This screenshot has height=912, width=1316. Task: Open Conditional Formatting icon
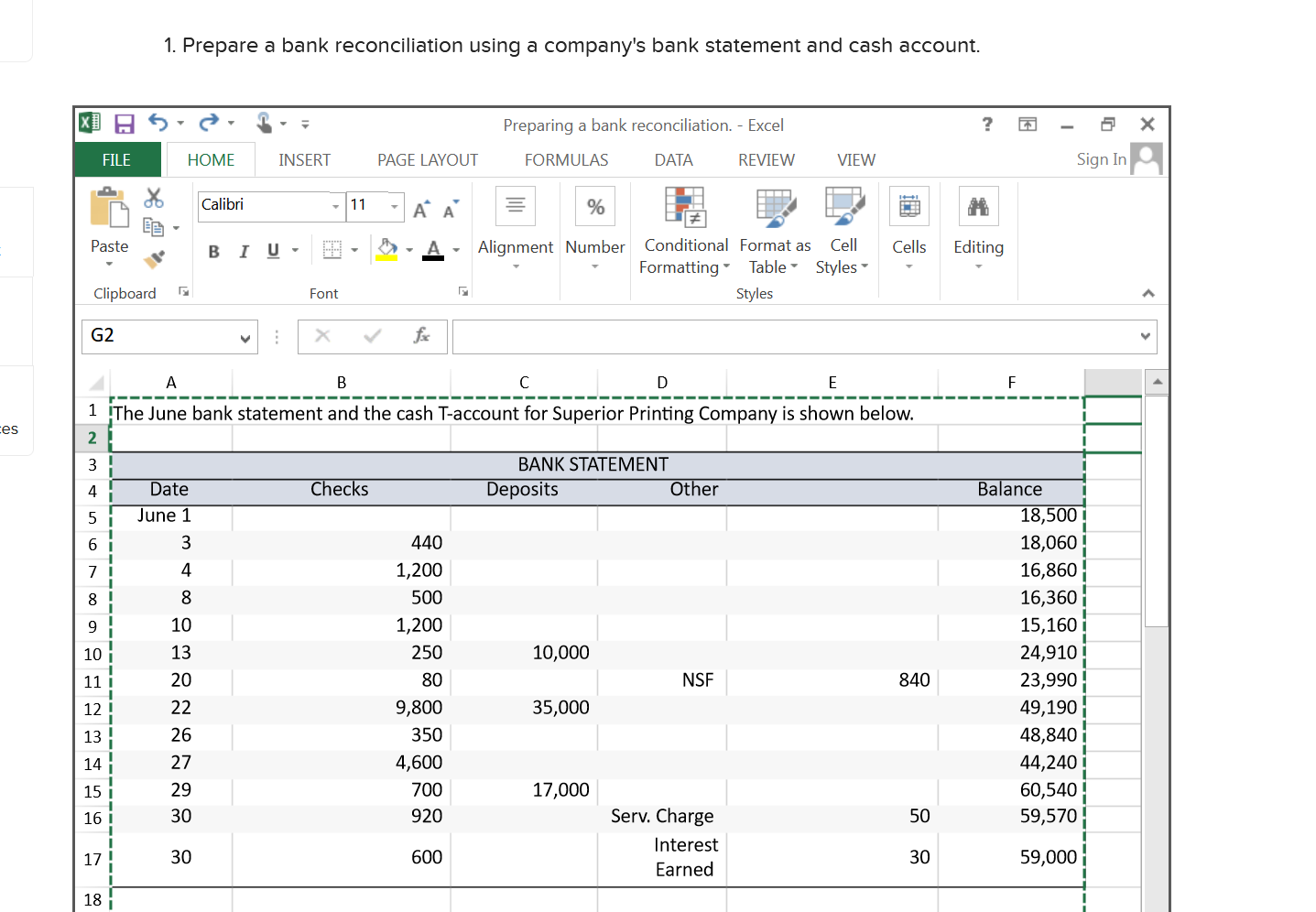click(685, 206)
